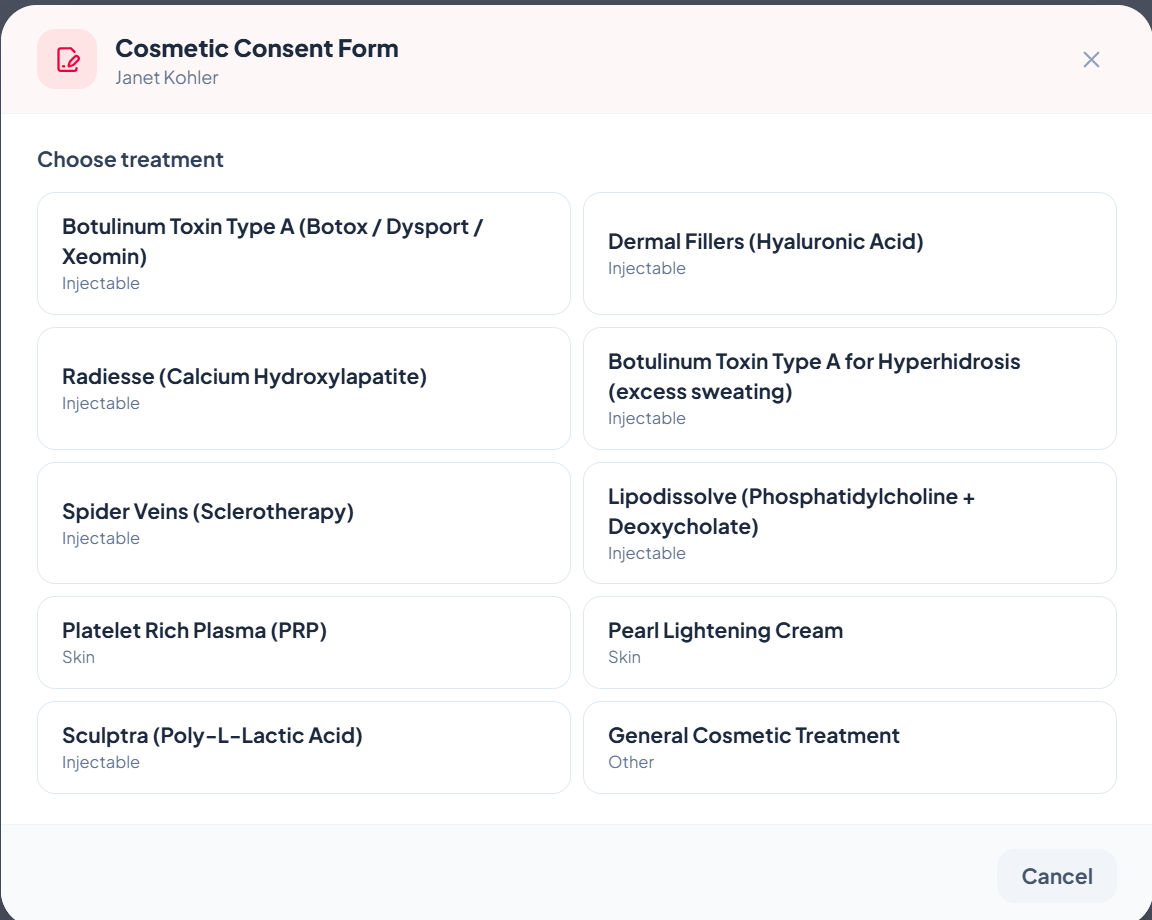1152x920 pixels.
Task: Select Botulinum Toxin for Hyperhidrosis treatment
Action: 849,388
